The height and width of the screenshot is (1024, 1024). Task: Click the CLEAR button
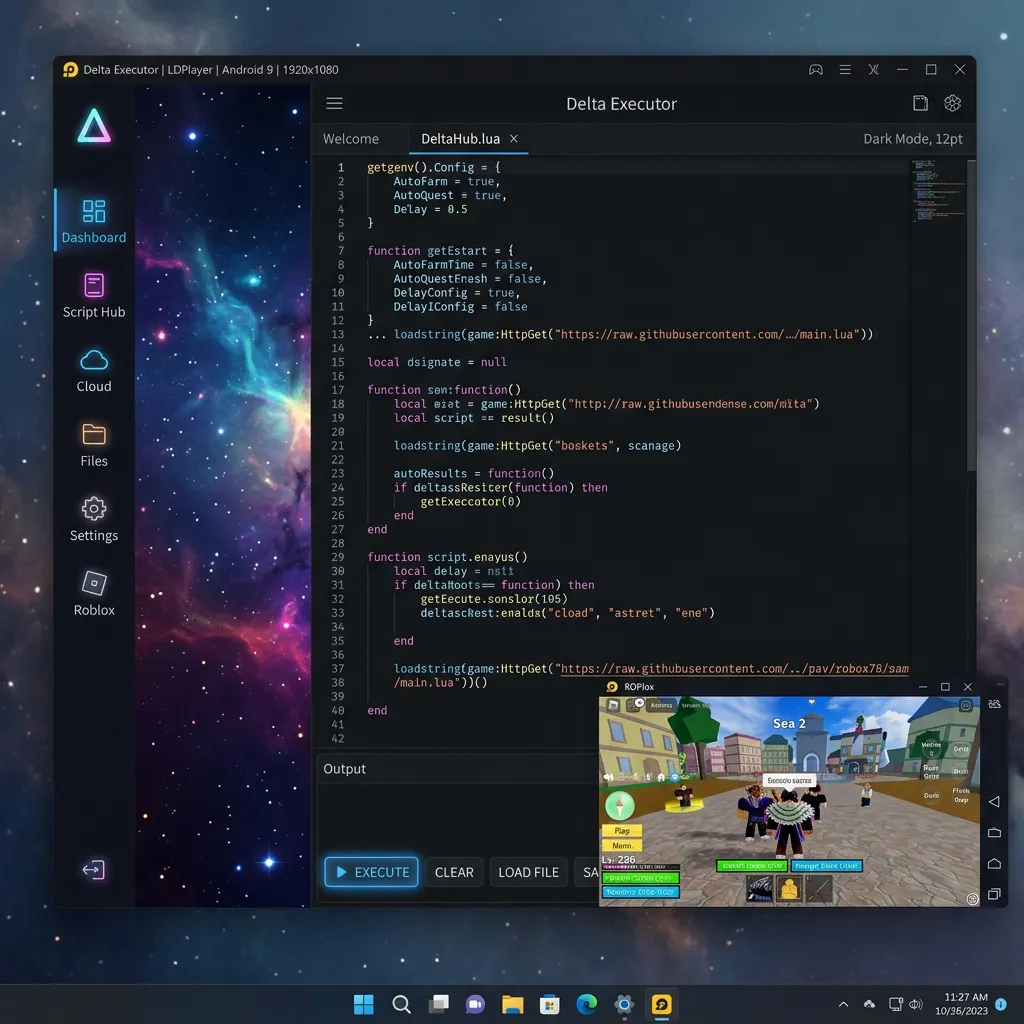pyautogui.click(x=454, y=872)
